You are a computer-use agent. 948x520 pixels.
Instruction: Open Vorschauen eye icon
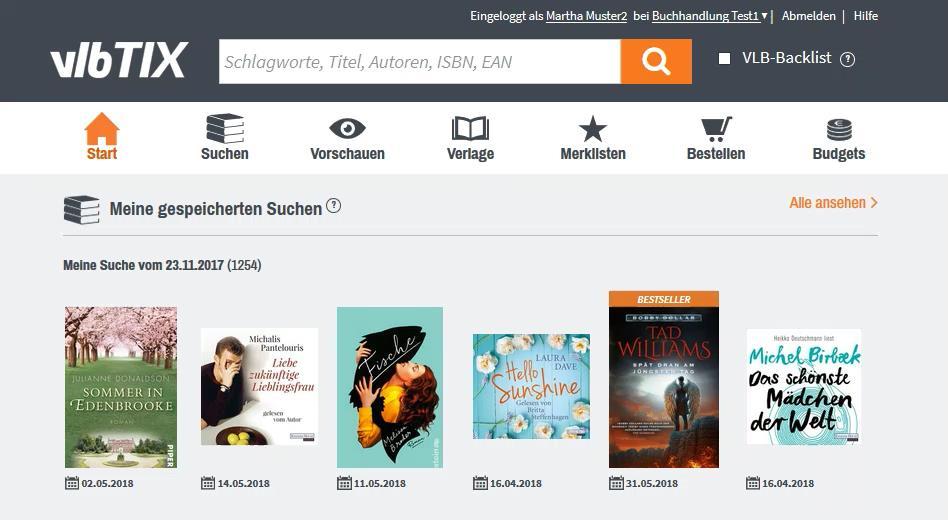(348, 128)
